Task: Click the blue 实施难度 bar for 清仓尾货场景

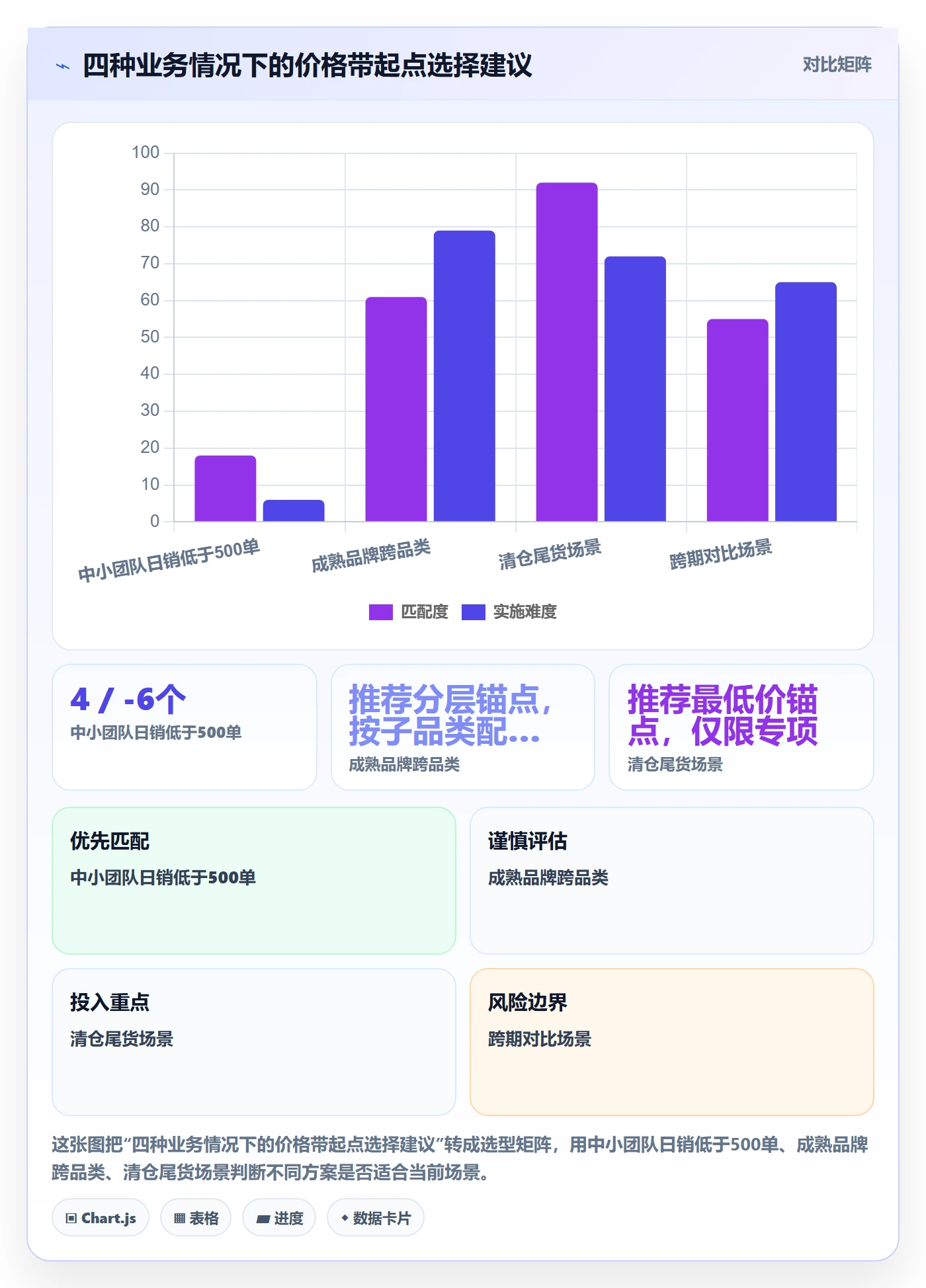Action: 635,389
